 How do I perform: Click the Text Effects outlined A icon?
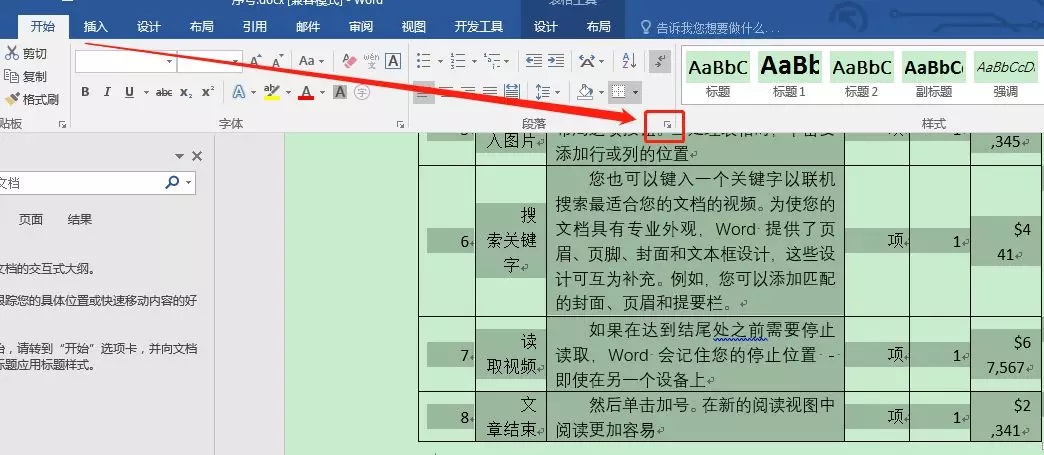(238, 92)
